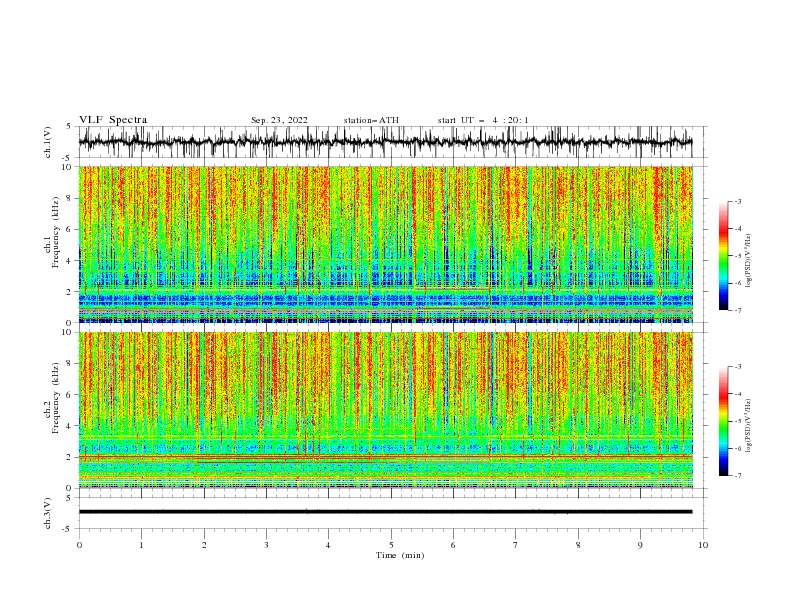Click lower colorbar 'log(PSD)(V²/Hz)' label
The image size is (792, 612).
click(x=749, y=425)
